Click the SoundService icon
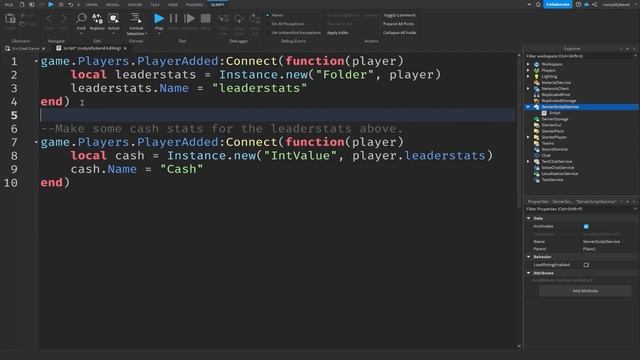This screenshot has width=640, height=360. click(x=537, y=149)
